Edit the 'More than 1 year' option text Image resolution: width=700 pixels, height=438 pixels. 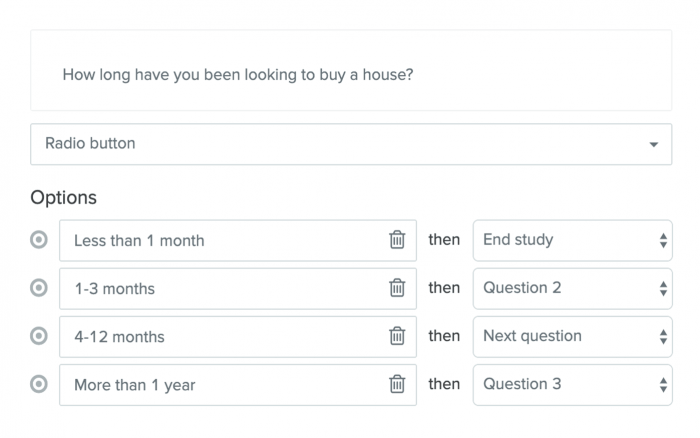tap(220, 384)
